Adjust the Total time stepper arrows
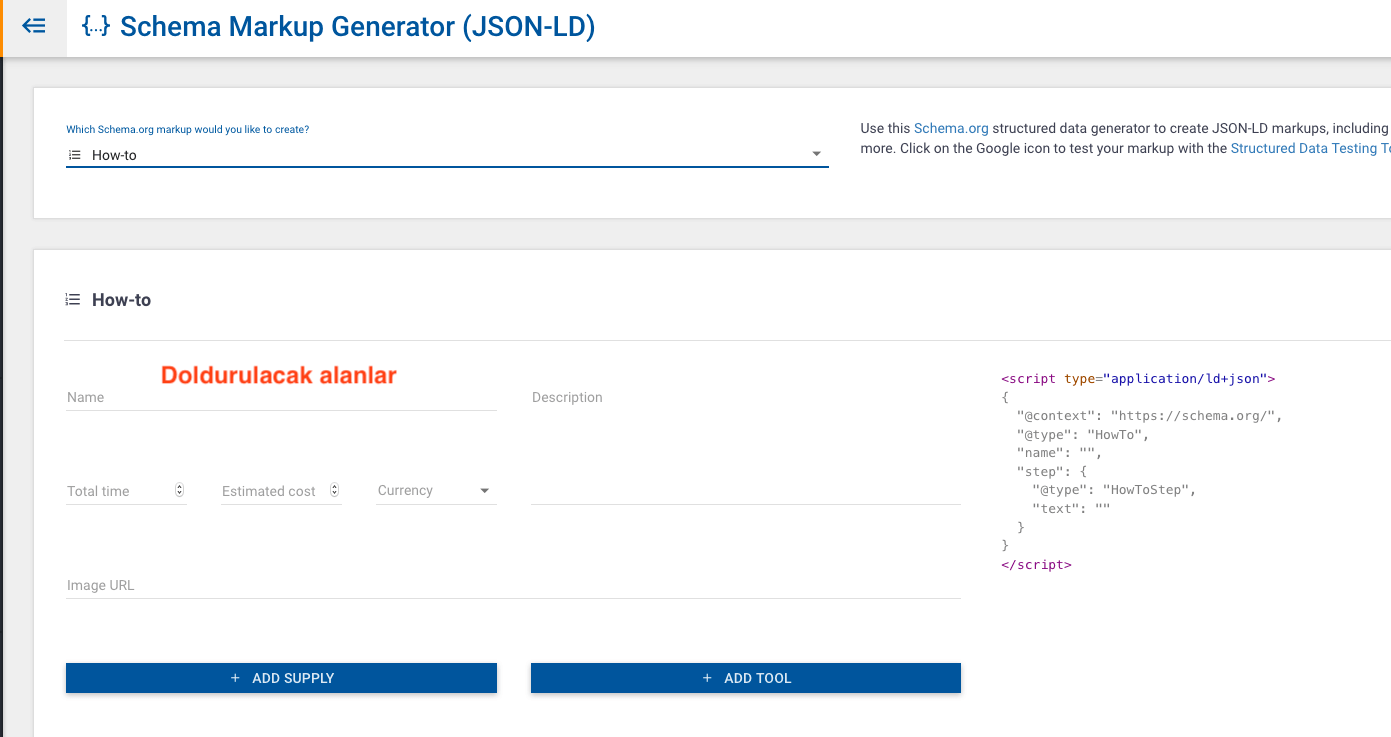 (179, 490)
